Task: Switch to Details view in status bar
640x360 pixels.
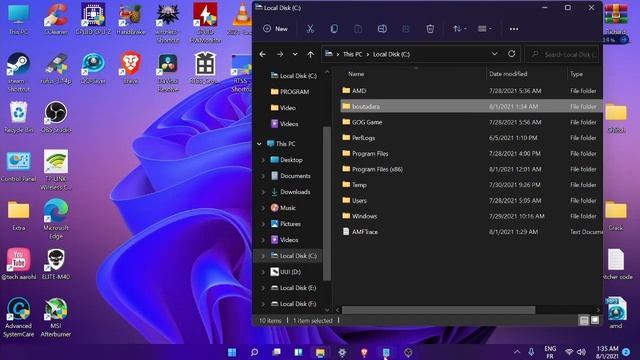Action: pos(584,320)
